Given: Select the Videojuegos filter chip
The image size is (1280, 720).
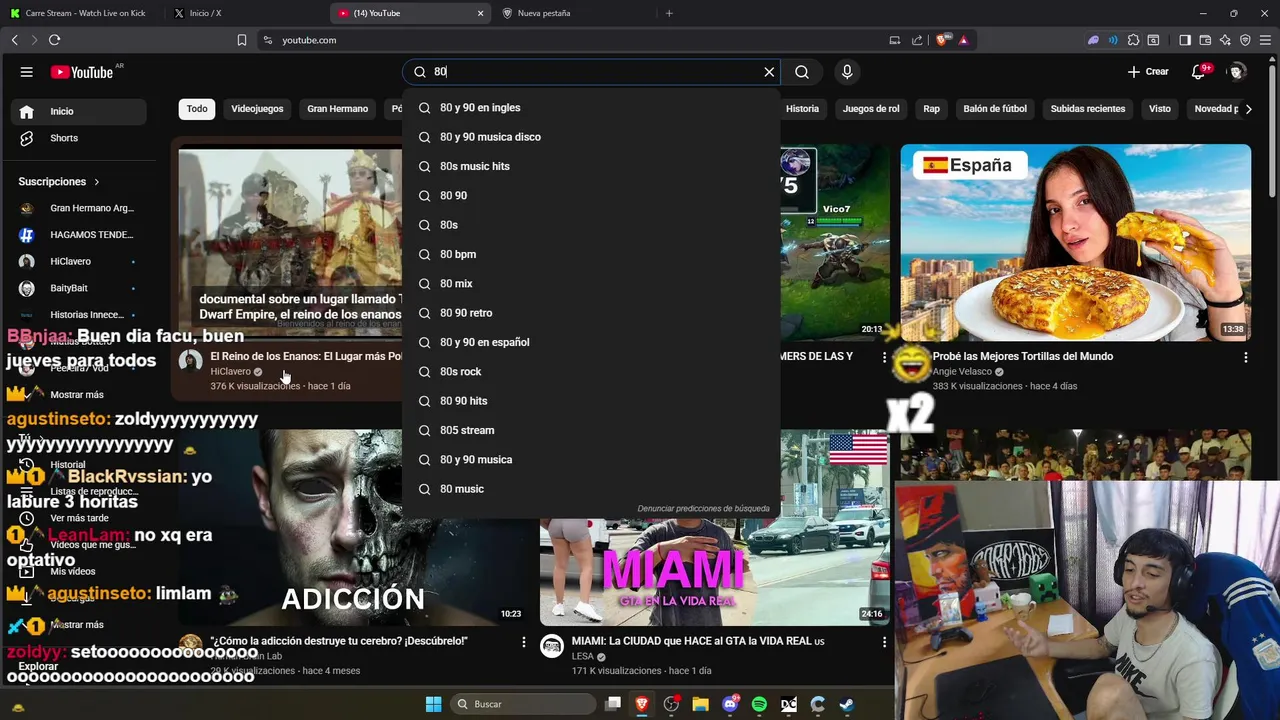Looking at the screenshot, I should point(257,109).
